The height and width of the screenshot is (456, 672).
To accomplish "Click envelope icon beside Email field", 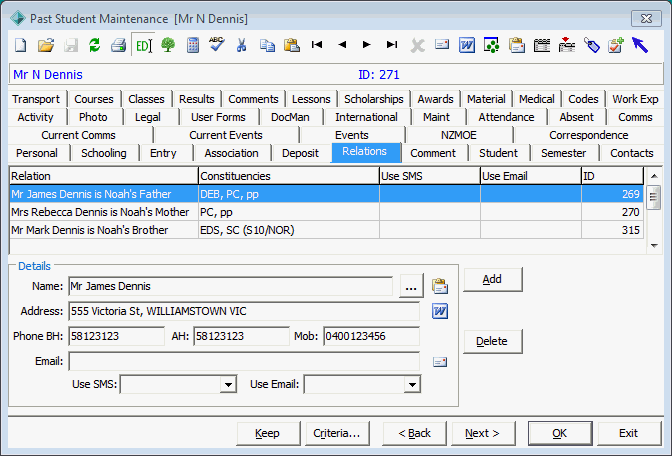I will (440, 362).
